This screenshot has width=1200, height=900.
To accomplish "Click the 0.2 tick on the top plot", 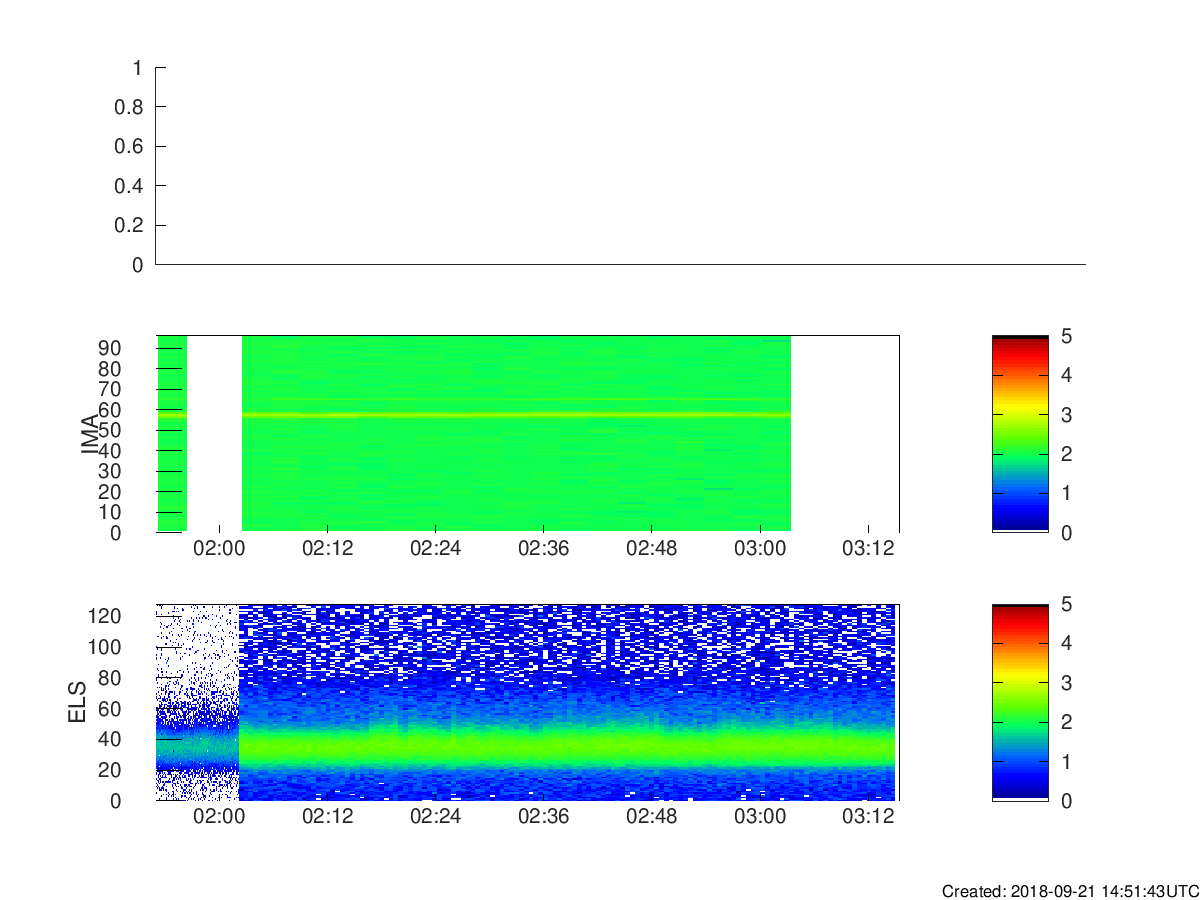I will click(x=131, y=225).
